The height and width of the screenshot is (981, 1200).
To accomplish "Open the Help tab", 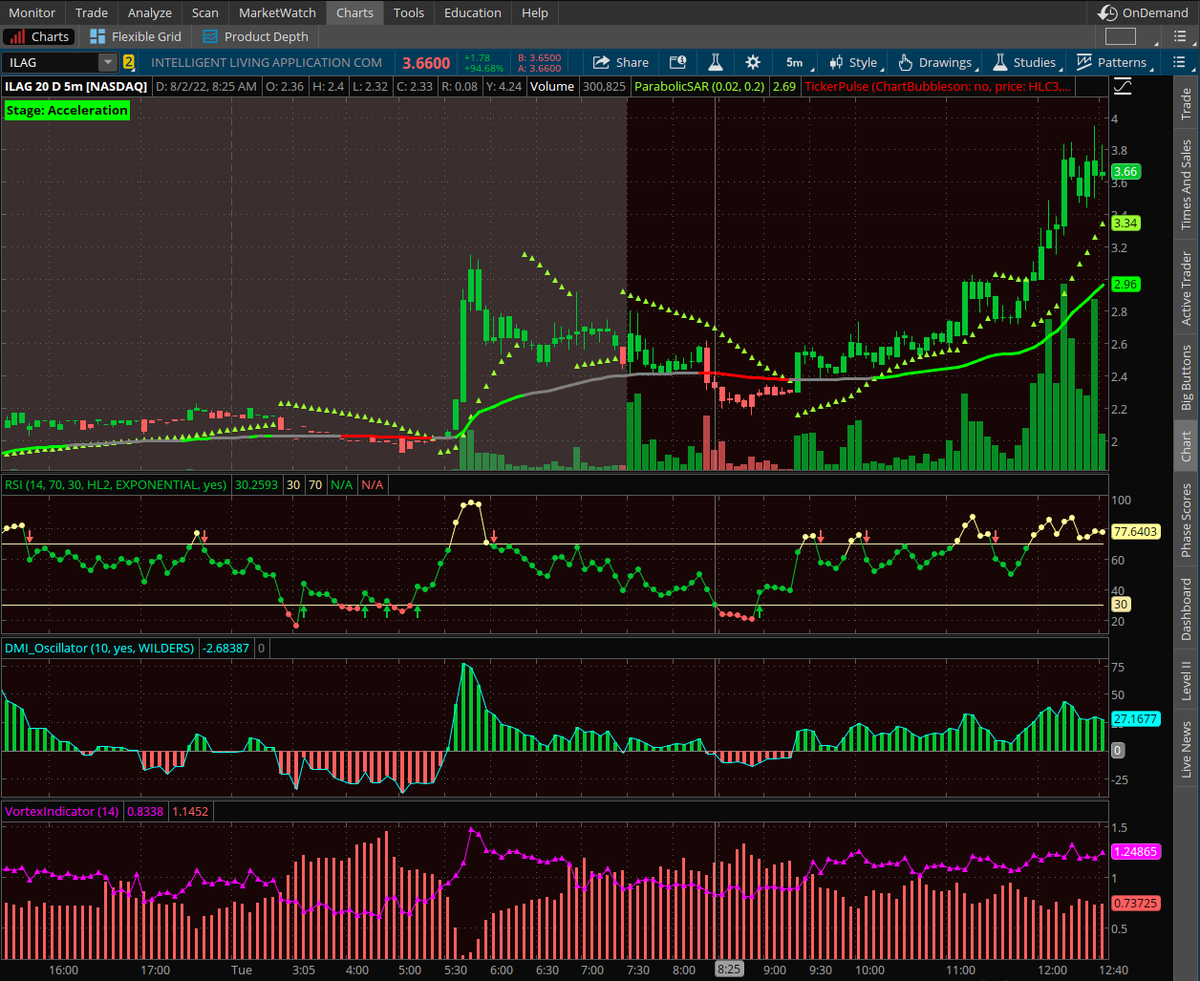I will click(535, 13).
